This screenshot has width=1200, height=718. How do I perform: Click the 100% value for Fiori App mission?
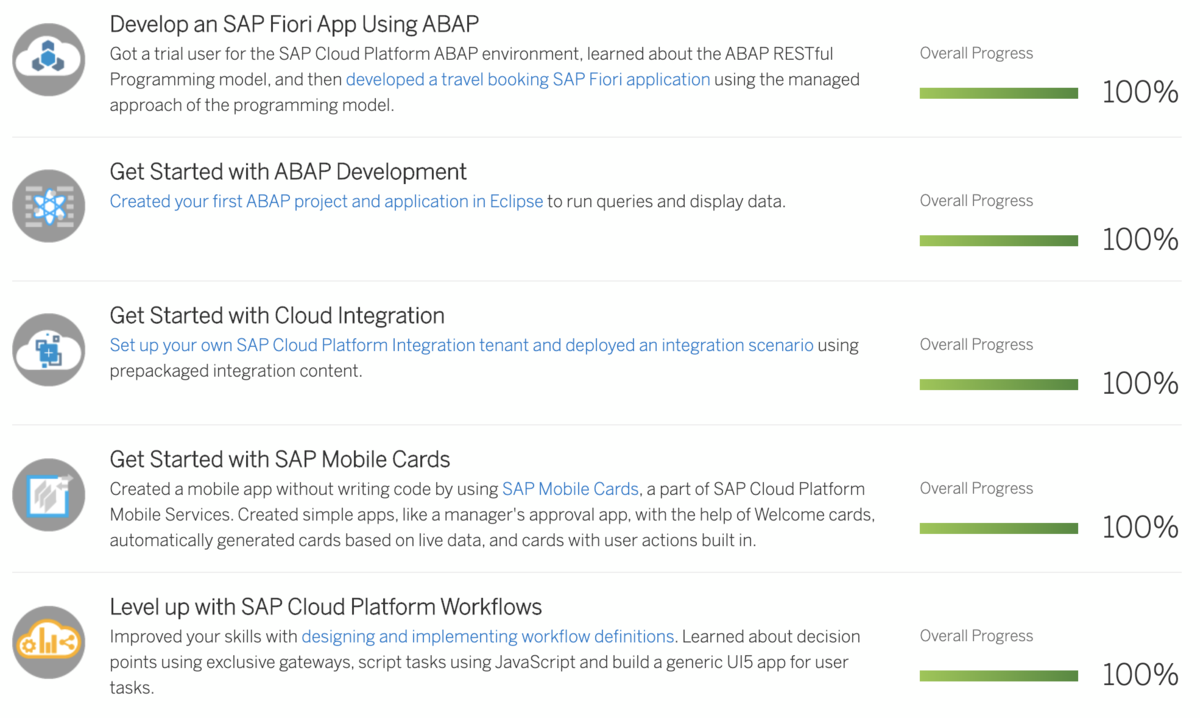click(x=1140, y=93)
